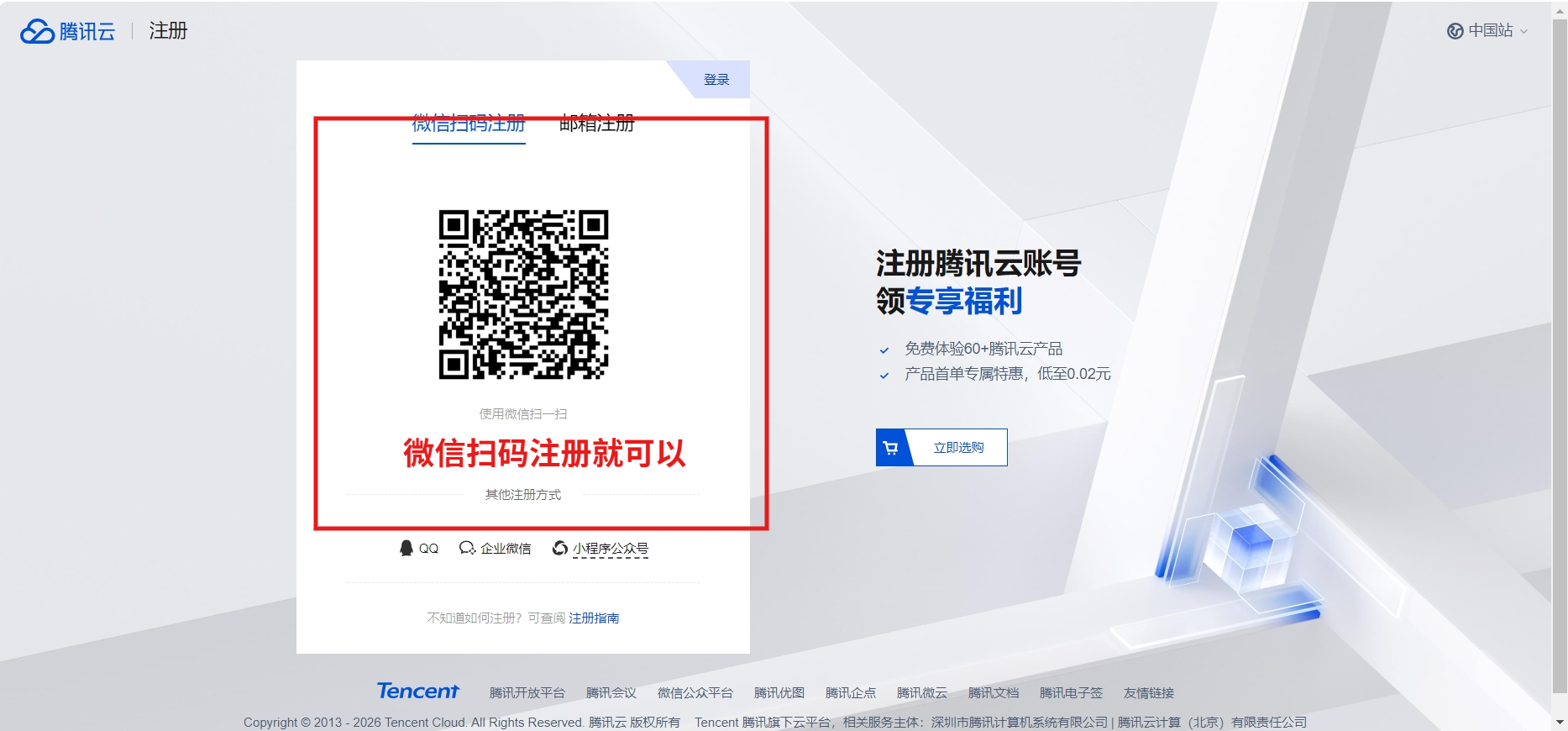Screen dimensions: 1568x731
Task: Click the 注册腾讯云账号 heading
Action: point(978,263)
